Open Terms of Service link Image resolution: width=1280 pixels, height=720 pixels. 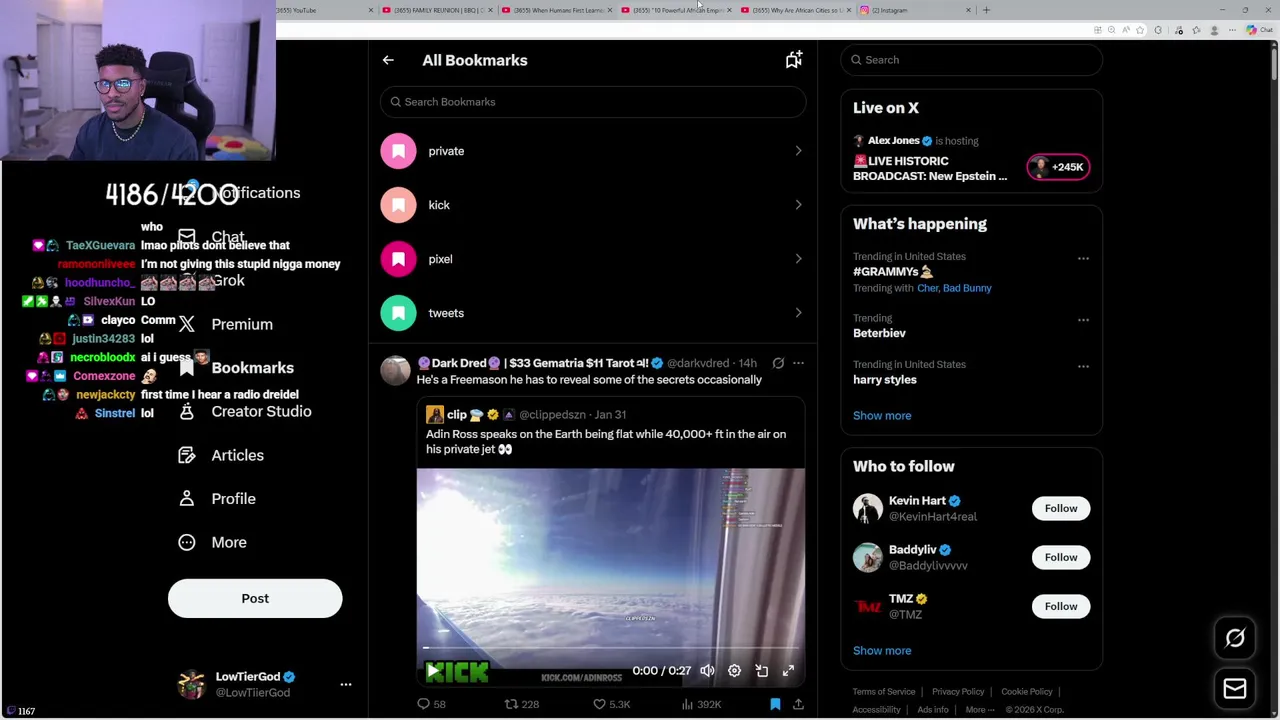tap(884, 692)
